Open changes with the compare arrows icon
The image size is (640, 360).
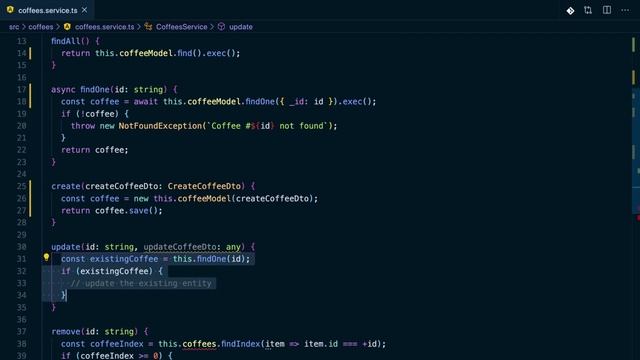click(588, 10)
